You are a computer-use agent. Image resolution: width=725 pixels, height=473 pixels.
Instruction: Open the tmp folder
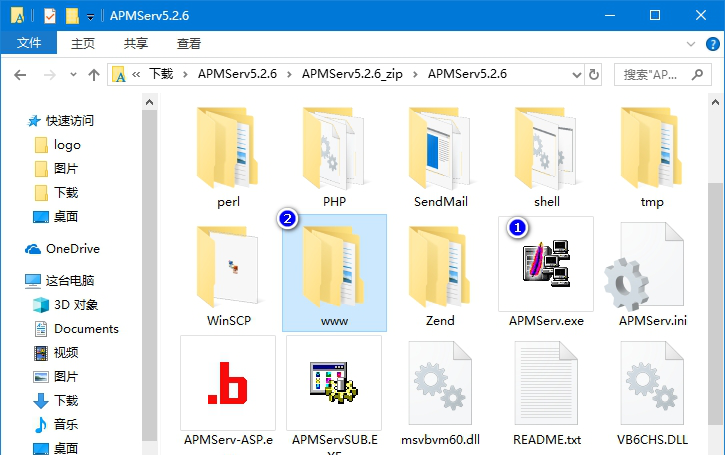click(652, 157)
